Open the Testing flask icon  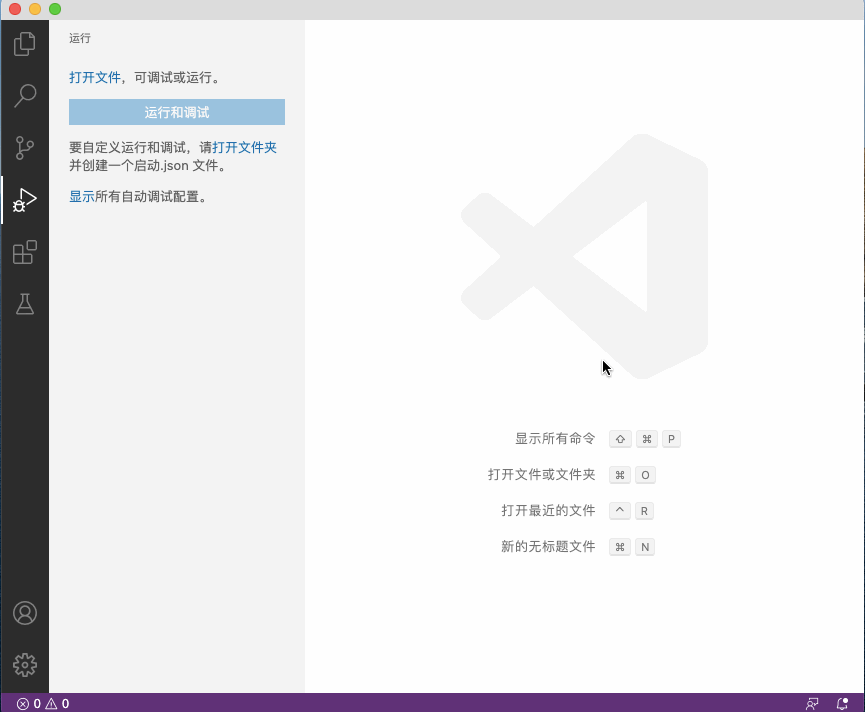click(24, 304)
